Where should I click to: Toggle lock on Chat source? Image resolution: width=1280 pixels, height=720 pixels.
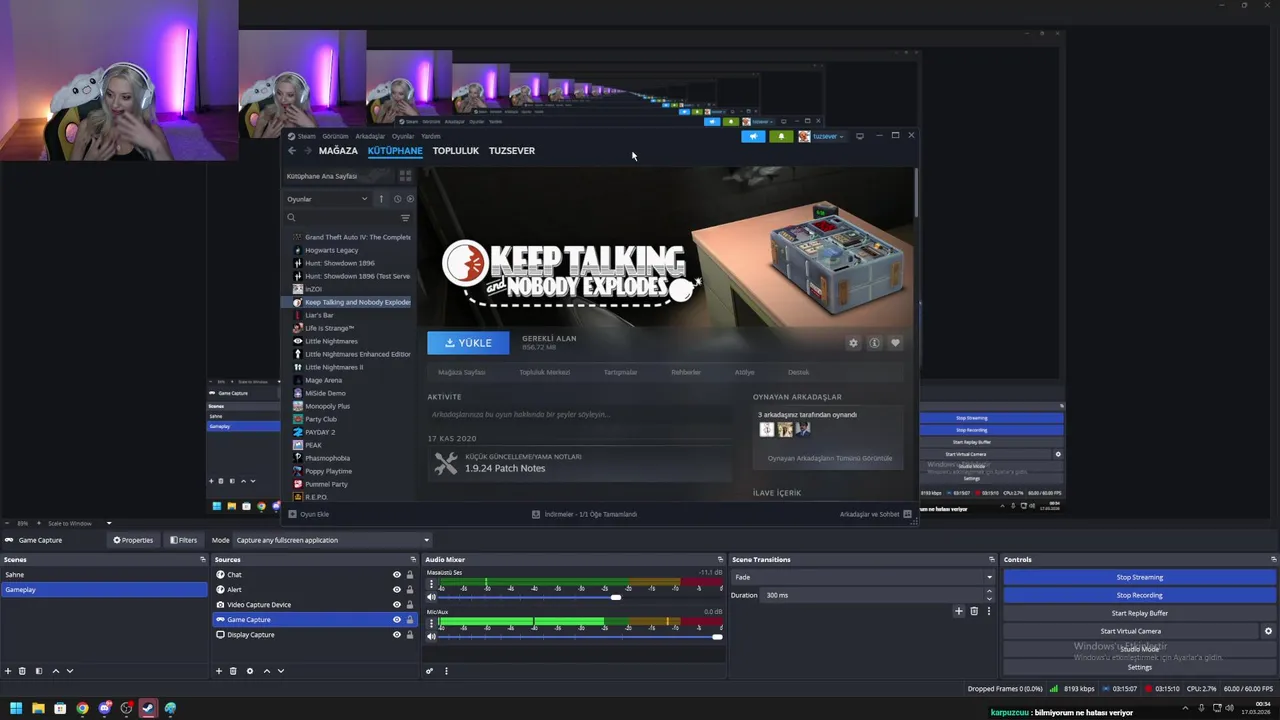pyautogui.click(x=410, y=575)
